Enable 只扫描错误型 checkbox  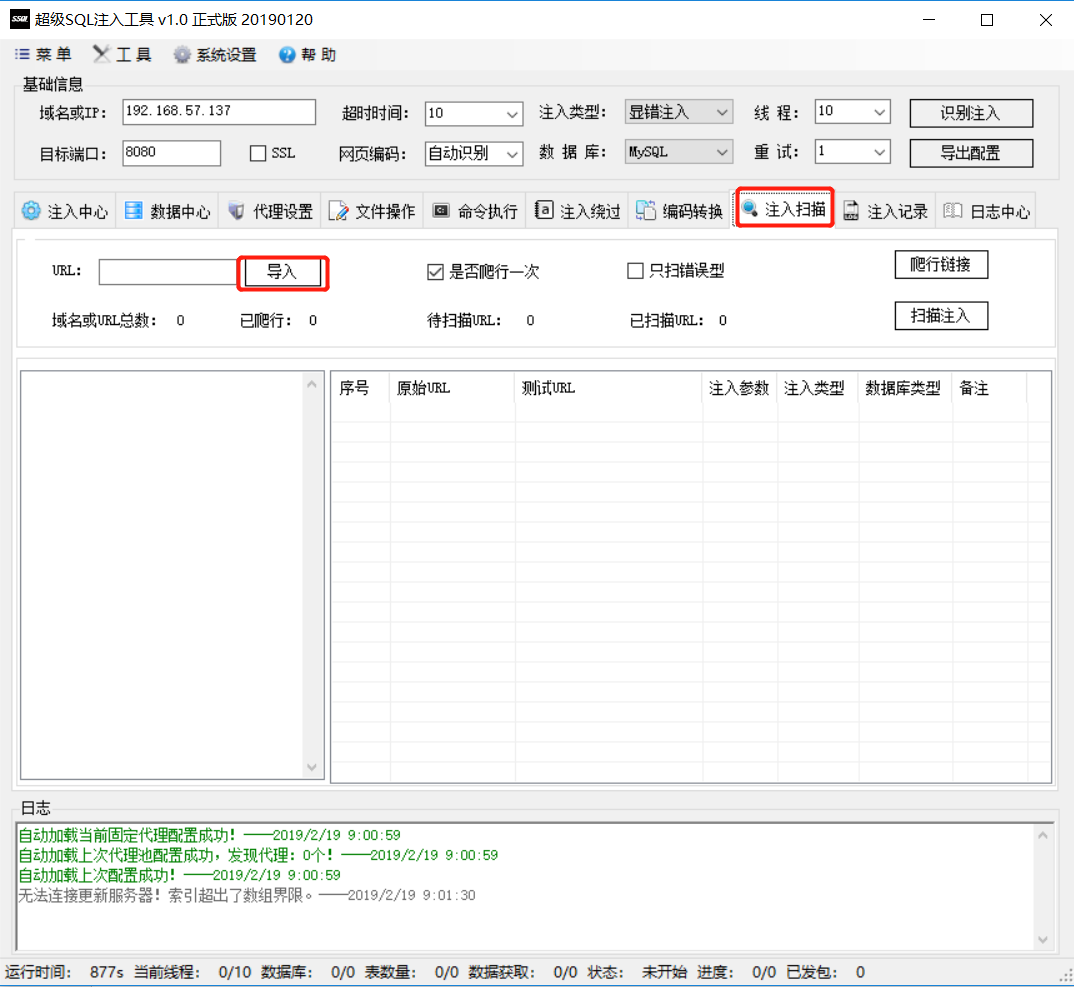(x=635, y=271)
